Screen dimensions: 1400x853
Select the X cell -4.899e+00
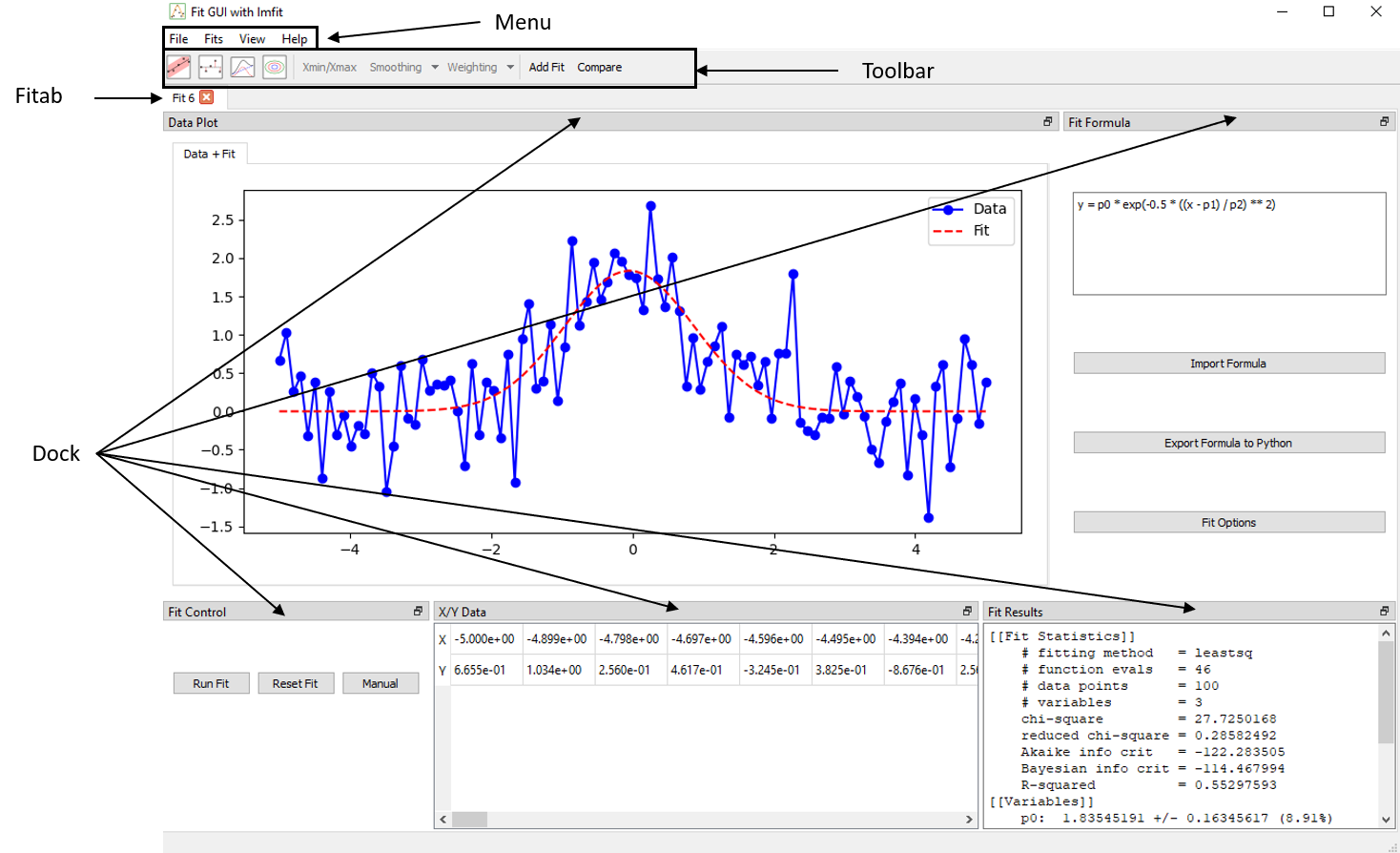[x=559, y=639]
